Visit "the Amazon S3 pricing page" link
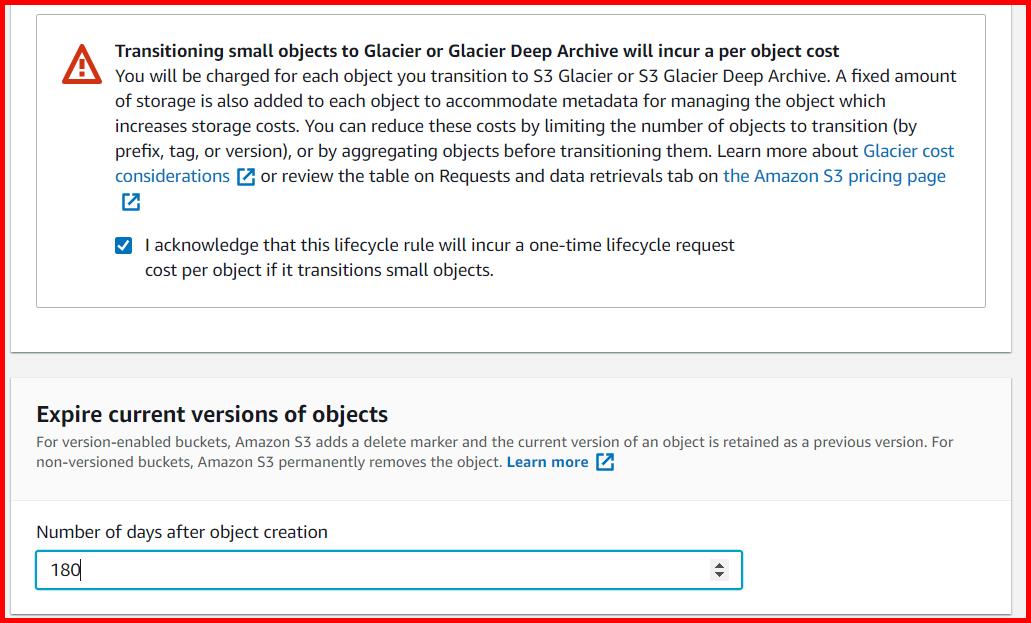 tap(834, 176)
